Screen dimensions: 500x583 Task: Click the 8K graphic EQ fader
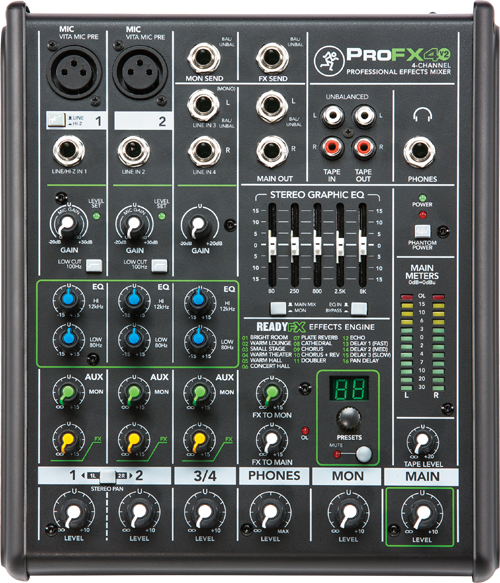[362, 245]
